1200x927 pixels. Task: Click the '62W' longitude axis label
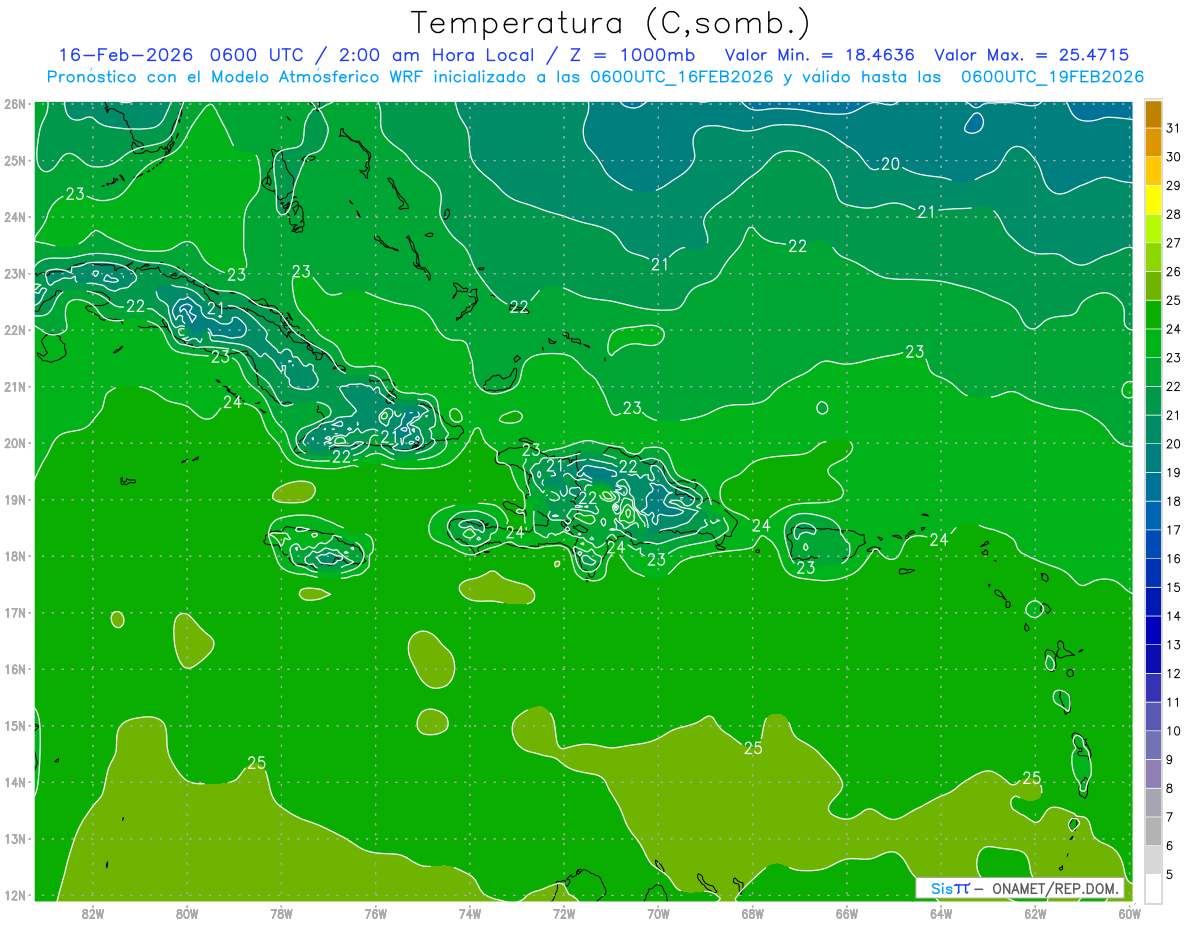point(1036,912)
